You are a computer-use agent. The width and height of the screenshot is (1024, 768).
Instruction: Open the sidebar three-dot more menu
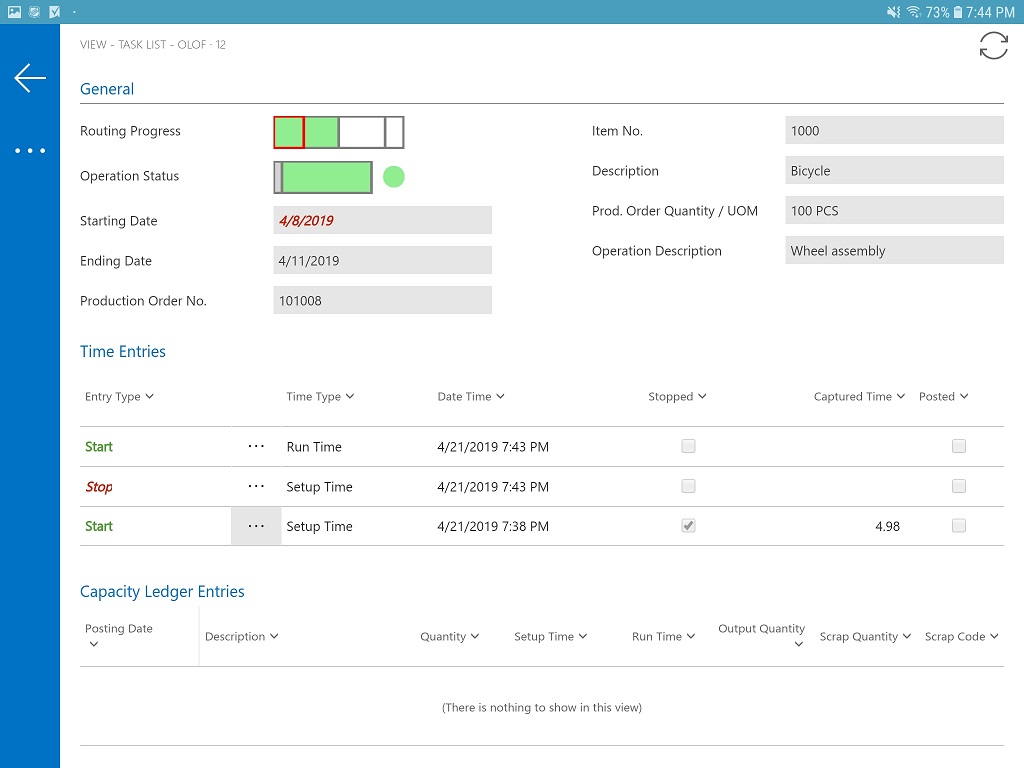click(x=30, y=151)
